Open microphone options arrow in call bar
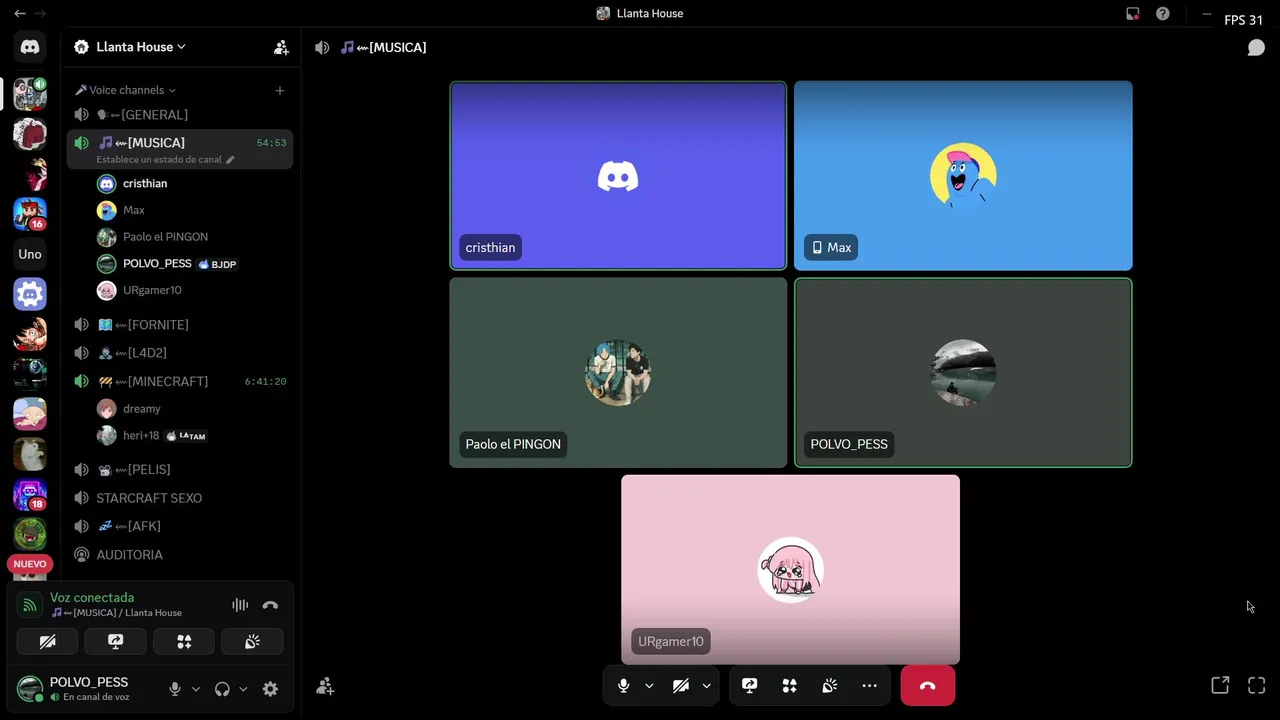Screen dimensions: 1280x720 point(649,686)
